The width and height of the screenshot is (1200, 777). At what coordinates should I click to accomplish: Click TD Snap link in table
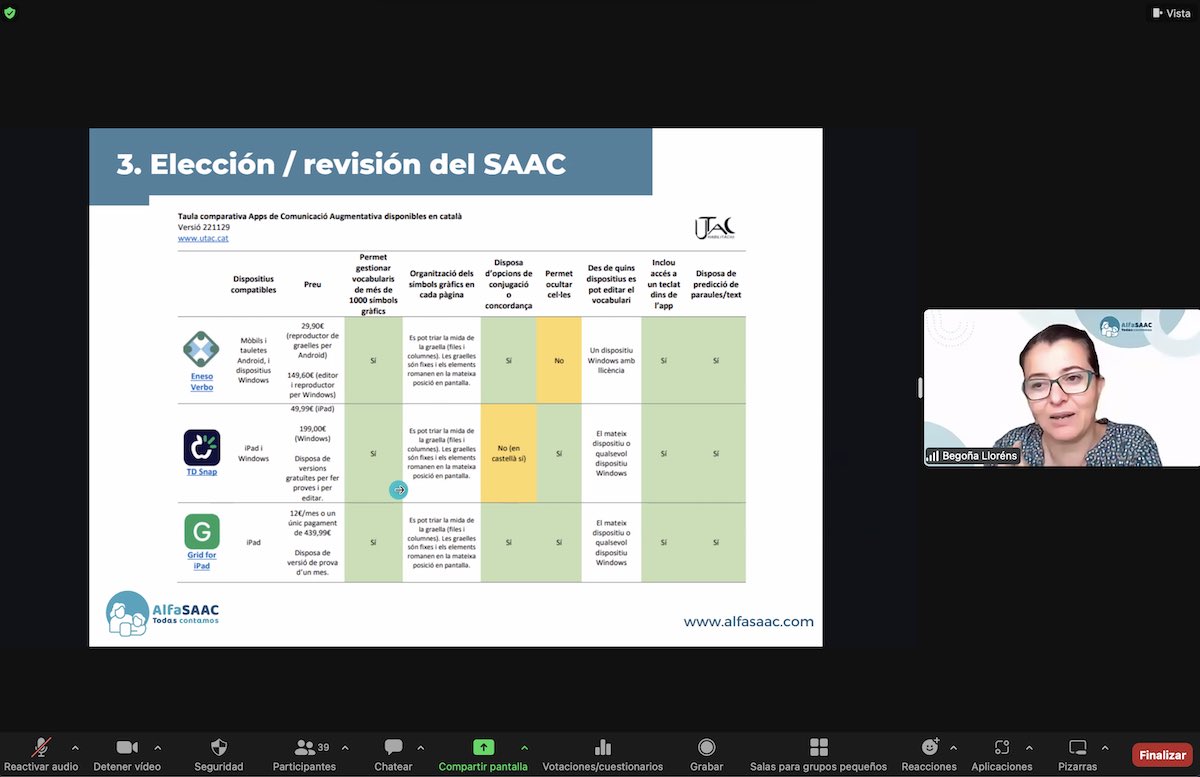[202, 471]
